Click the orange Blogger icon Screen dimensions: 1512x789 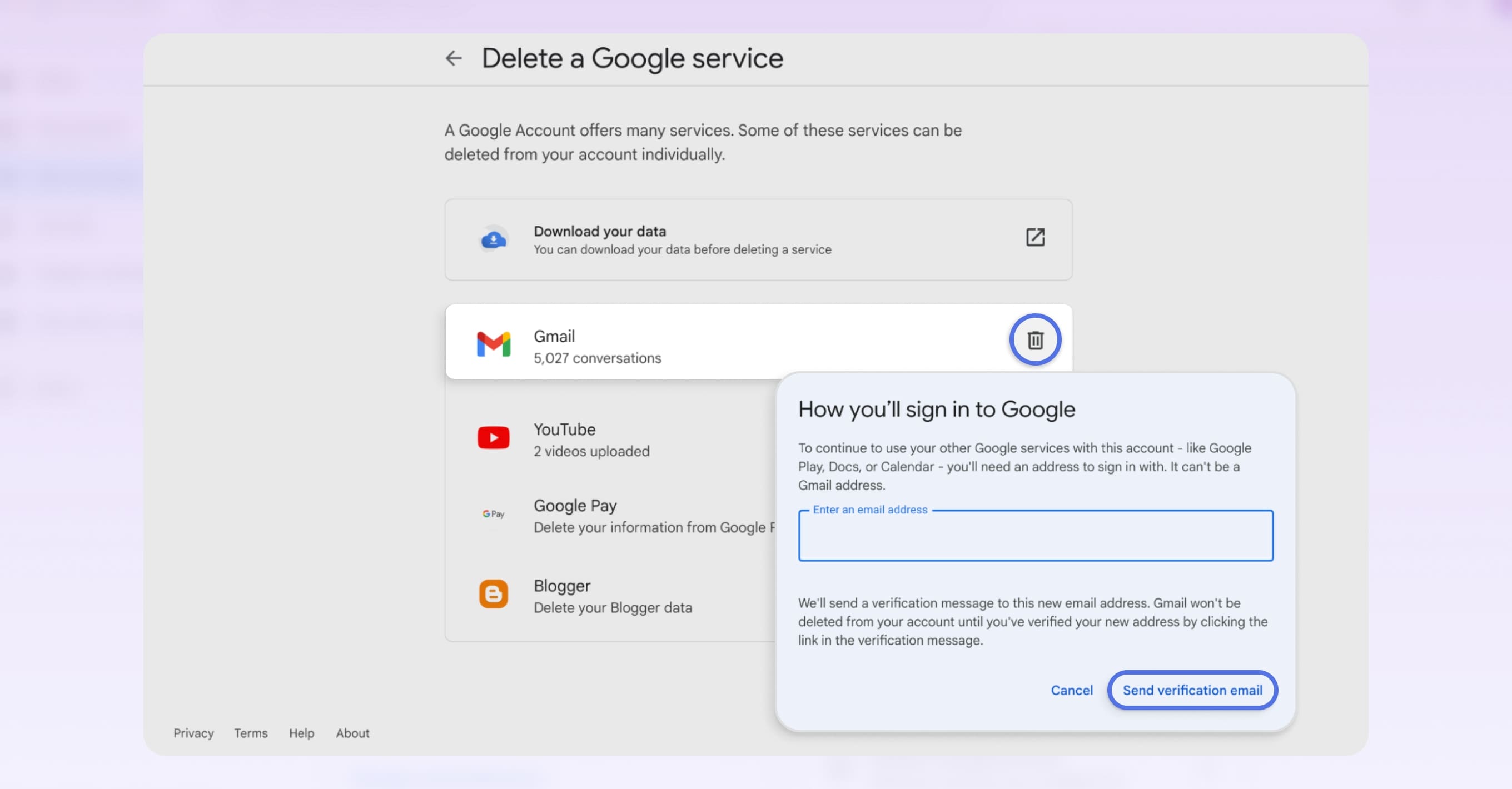point(493,594)
